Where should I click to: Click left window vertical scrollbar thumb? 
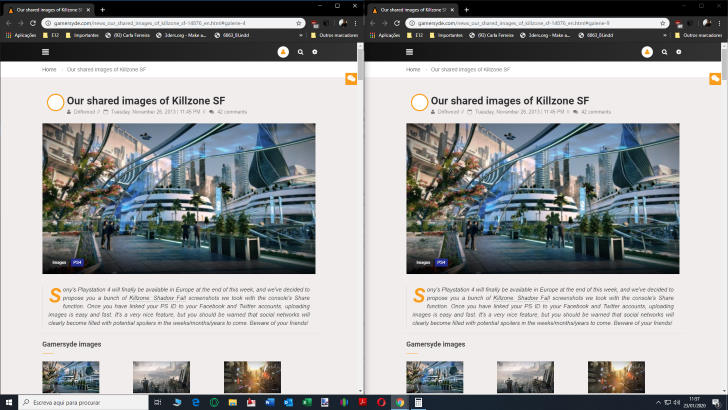(x=360, y=63)
